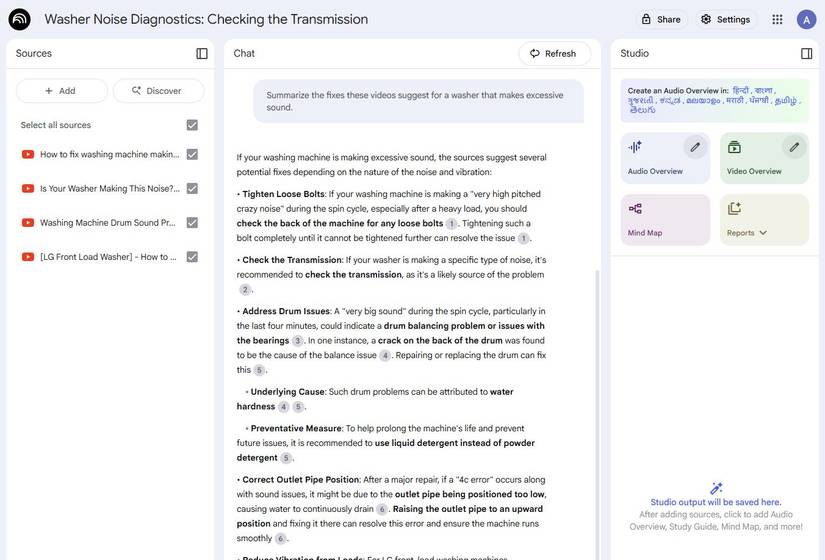Open source 'How to fix washing machine makin...'
Viewport: 825px width, 560px height.
click(109, 154)
